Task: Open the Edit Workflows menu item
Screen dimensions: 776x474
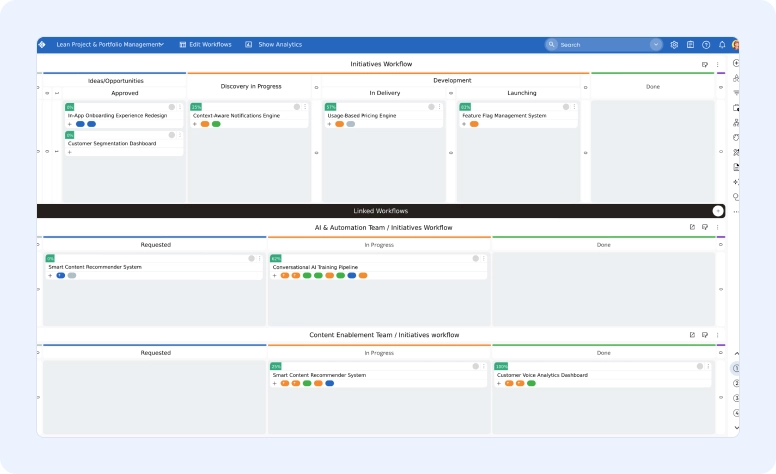Action: pyautogui.click(x=205, y=45)
